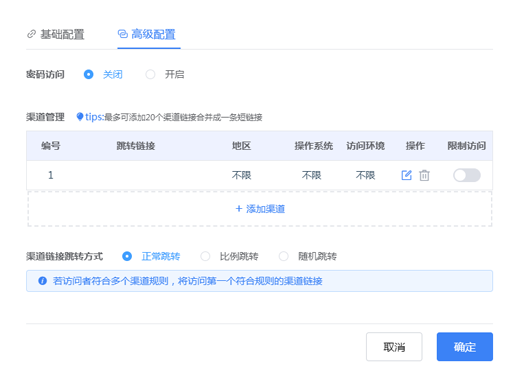The width and height of the screenshot is (520, 380).
Task: Switch to the 基础配置 tab
Action: 56,34
